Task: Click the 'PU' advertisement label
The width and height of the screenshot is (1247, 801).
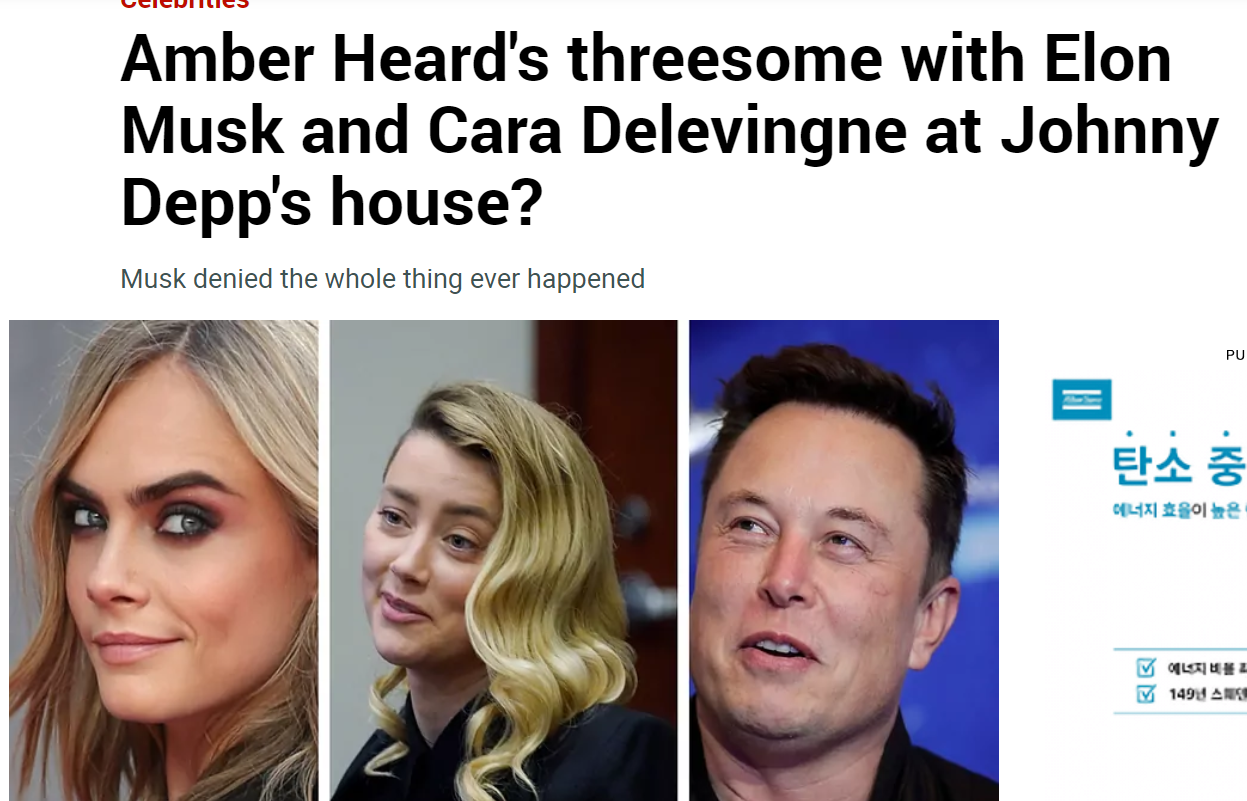Action: click(x=1235, y=355)
